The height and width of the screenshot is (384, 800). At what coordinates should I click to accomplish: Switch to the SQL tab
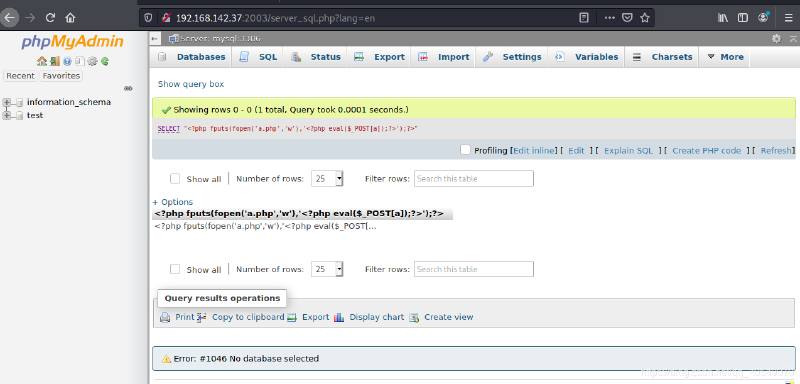point(258,57)
